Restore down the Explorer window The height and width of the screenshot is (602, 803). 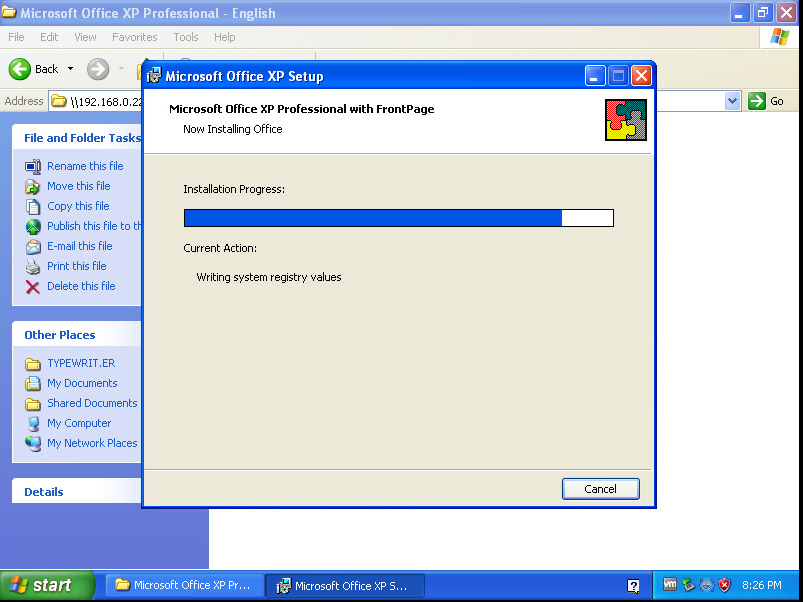[x=763, y=12]
